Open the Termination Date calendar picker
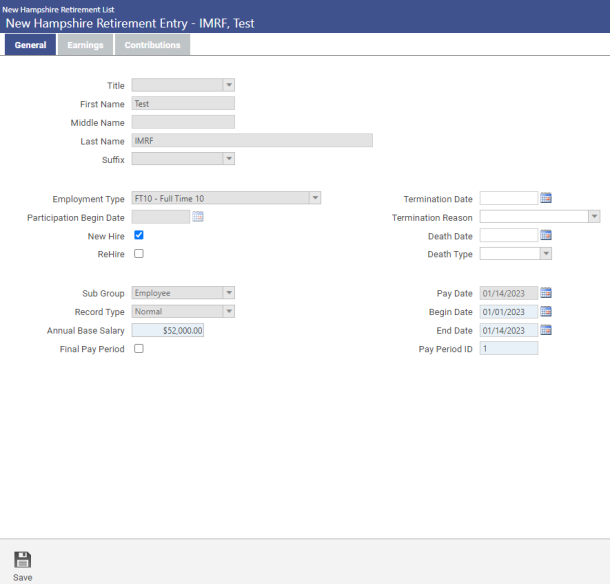The height and width of the screenshot is (584, 610). [x=546, y=198]
